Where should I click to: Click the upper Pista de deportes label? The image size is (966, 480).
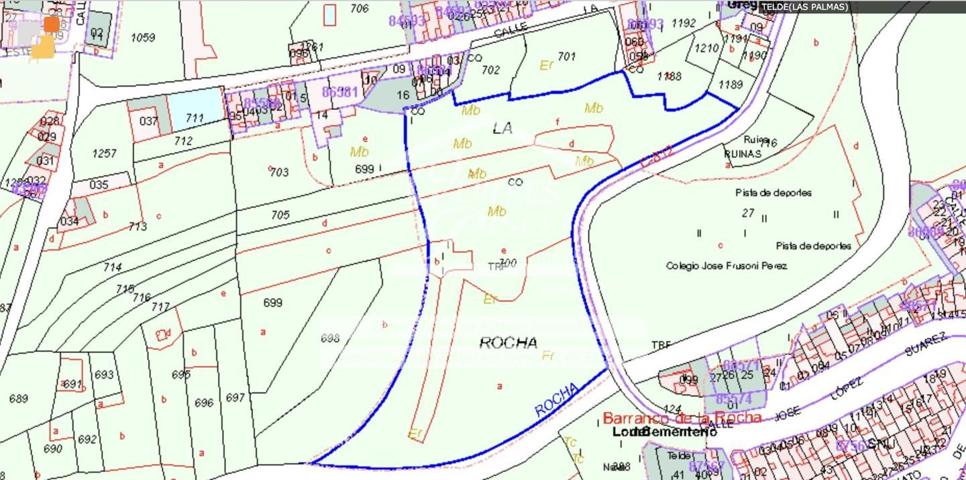(773, 192)
